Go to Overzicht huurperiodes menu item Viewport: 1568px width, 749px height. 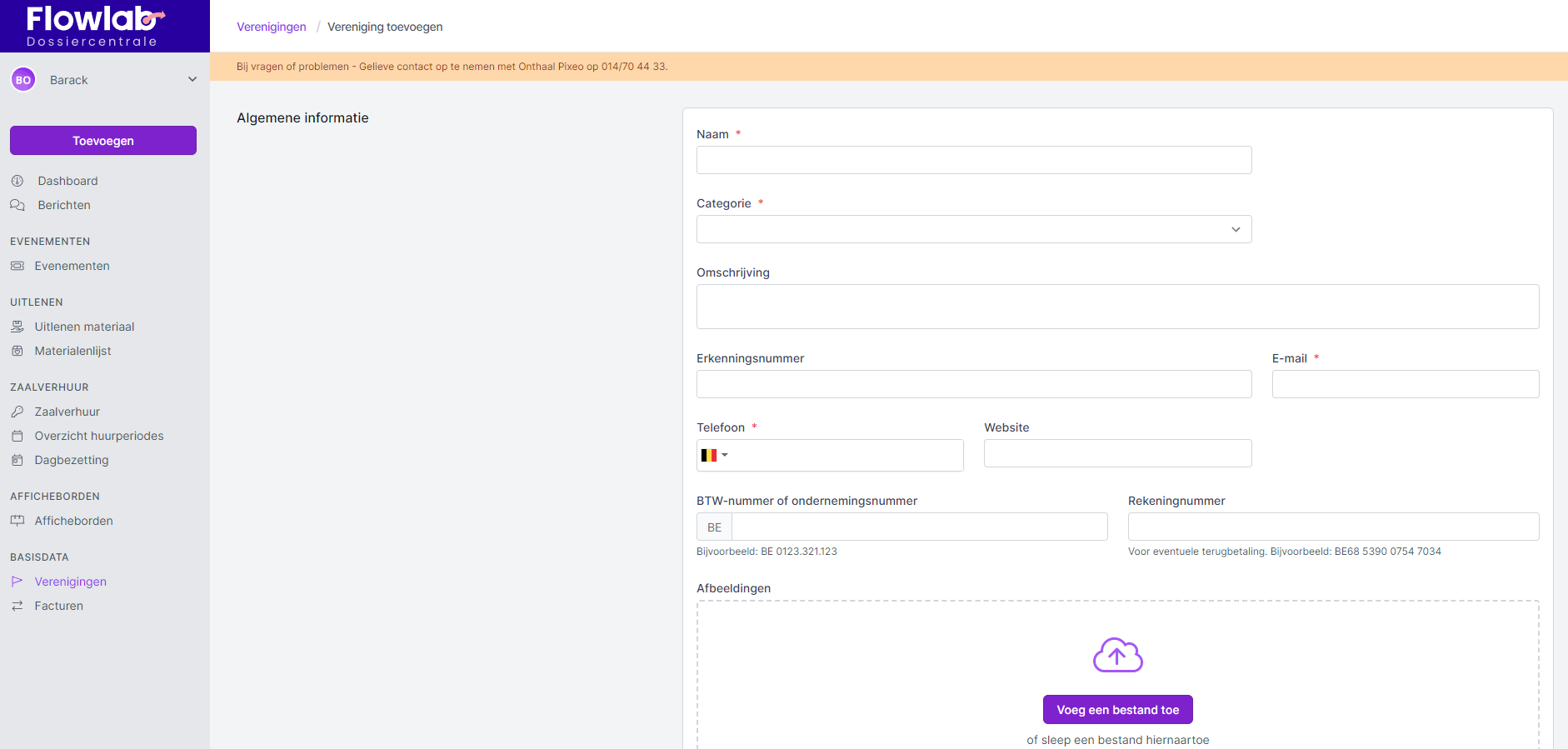(x=98, y=436)
